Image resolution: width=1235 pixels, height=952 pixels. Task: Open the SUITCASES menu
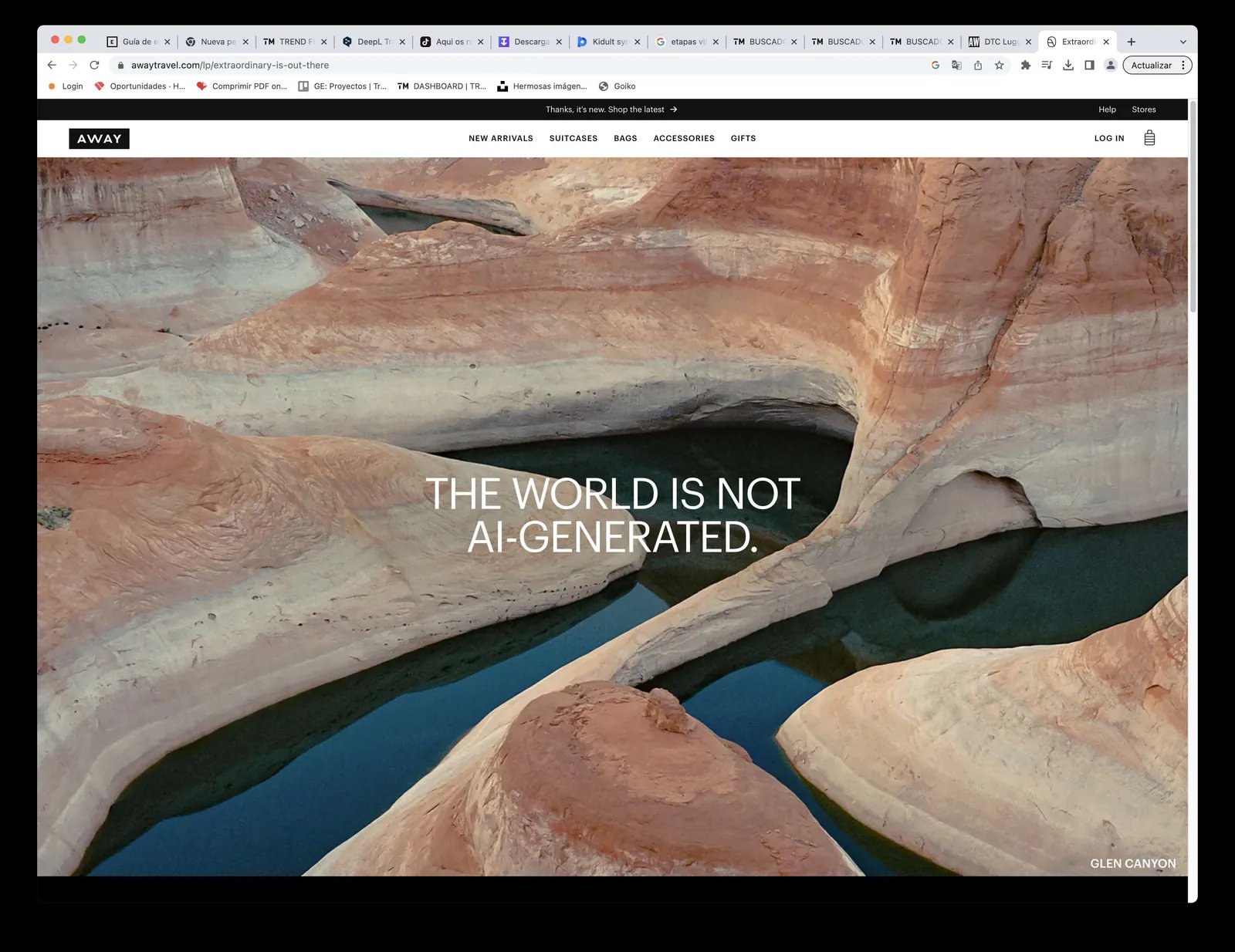(574, 139)
